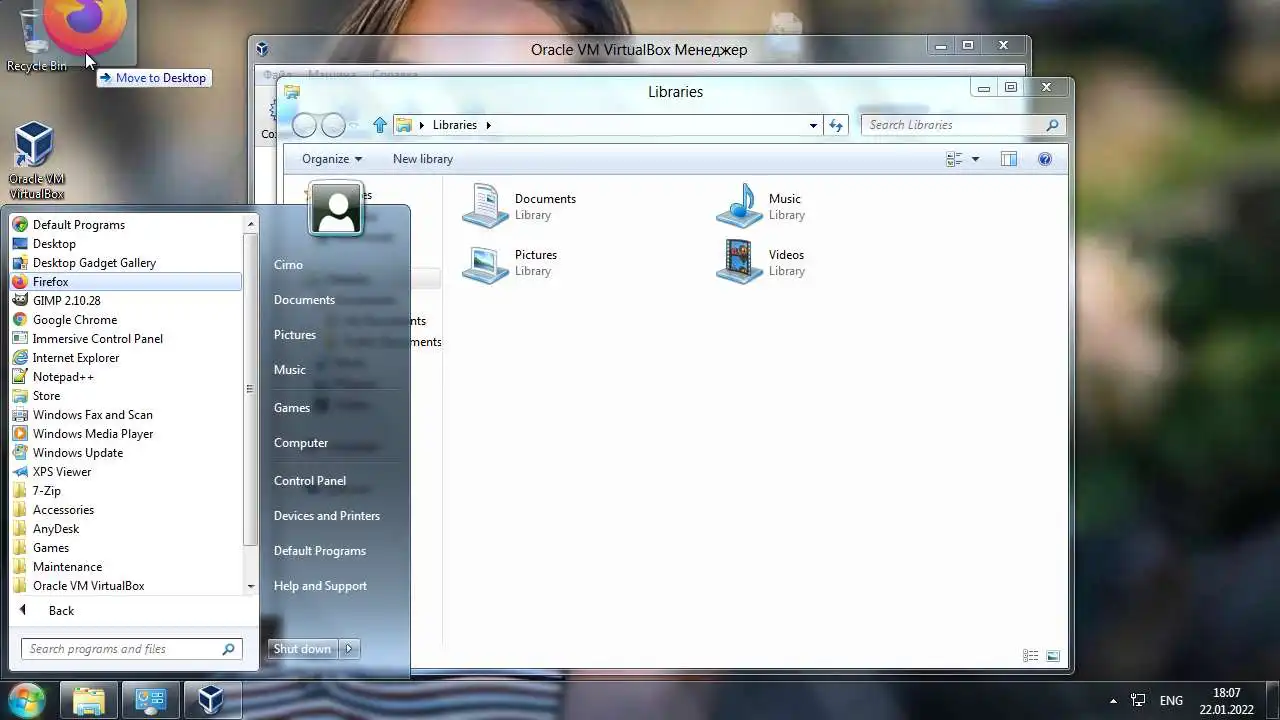
Task: Open the Store program entry
Action: tap(126, 396)
